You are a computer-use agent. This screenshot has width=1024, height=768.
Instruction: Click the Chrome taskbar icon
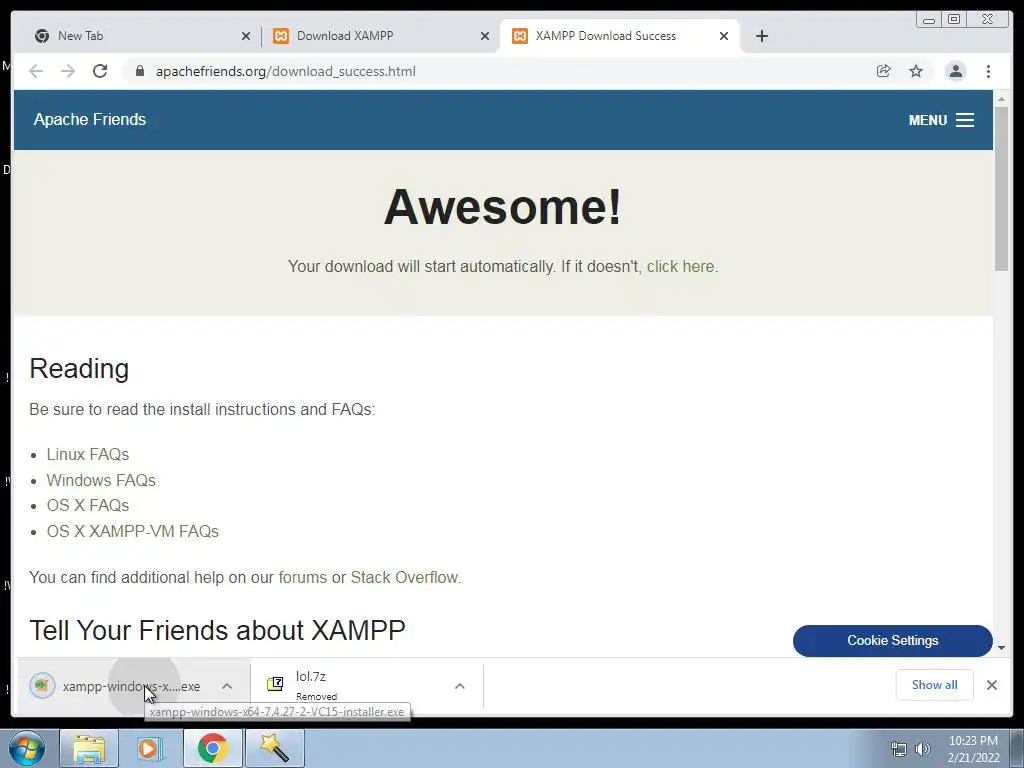click(x=212, y=748)
